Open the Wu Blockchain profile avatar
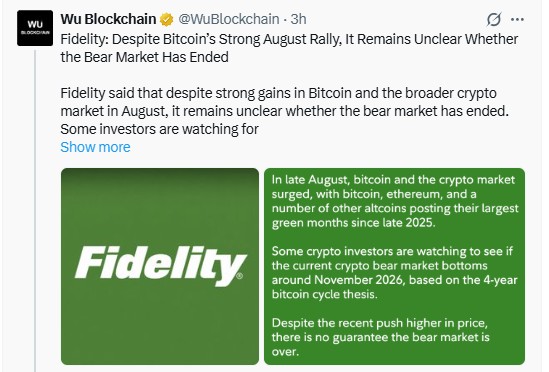 click(35, 28)
